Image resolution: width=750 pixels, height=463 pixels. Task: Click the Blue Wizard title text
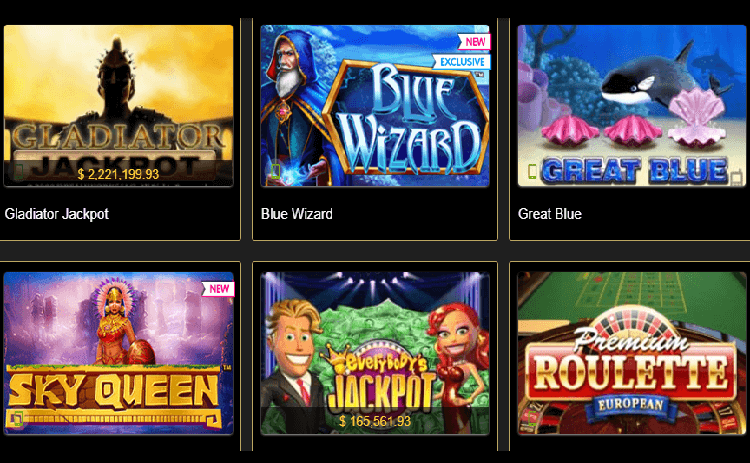pos(297,214)
